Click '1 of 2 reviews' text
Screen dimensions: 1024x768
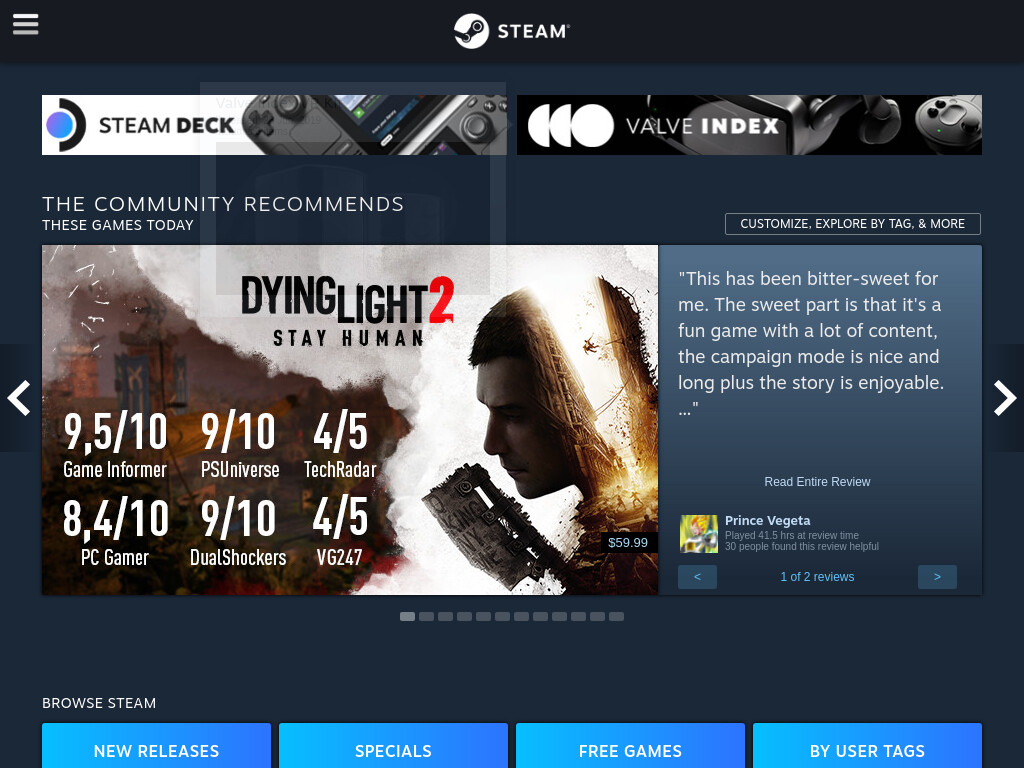817,577
